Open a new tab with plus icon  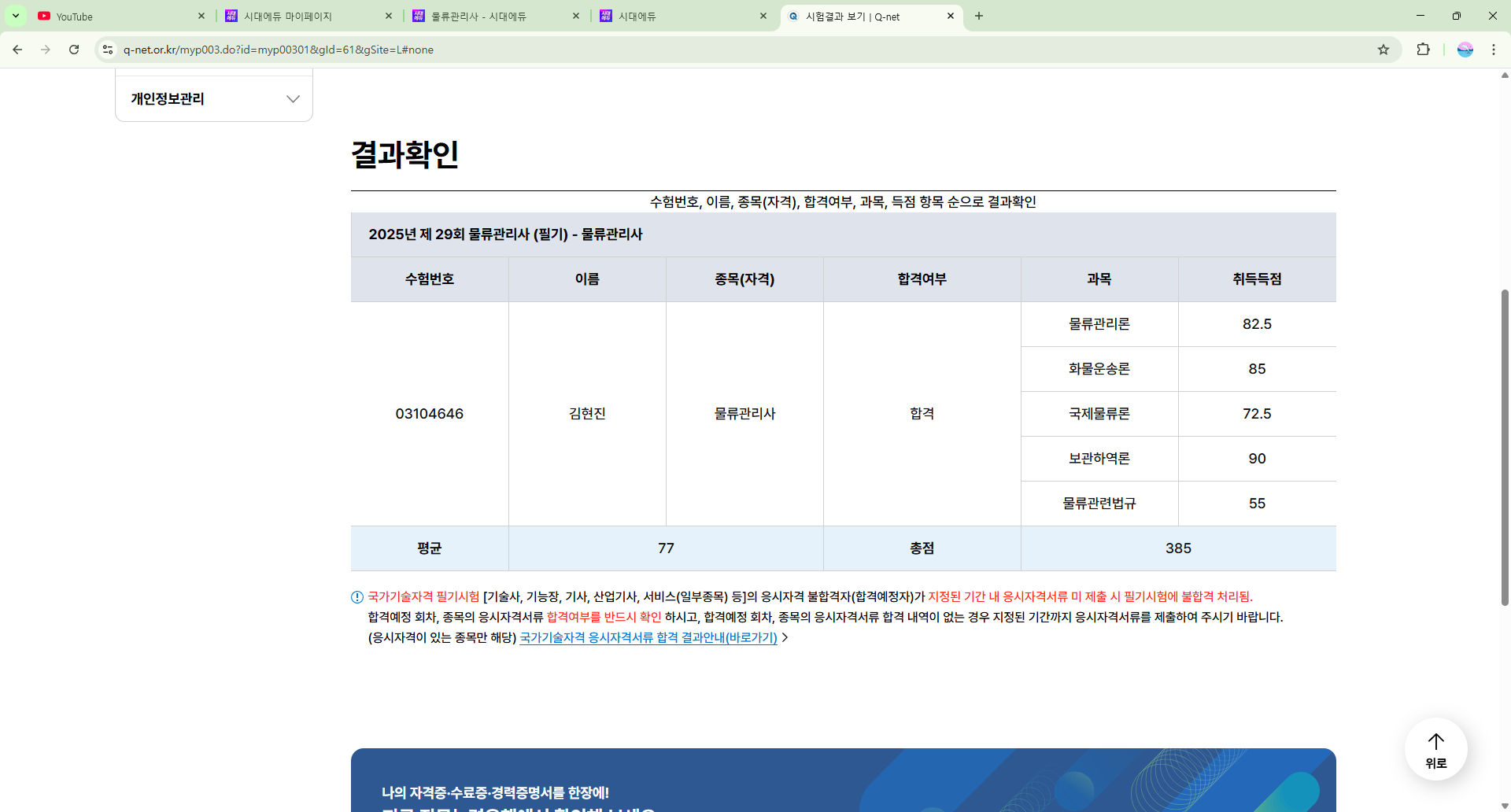pos(979,16)
